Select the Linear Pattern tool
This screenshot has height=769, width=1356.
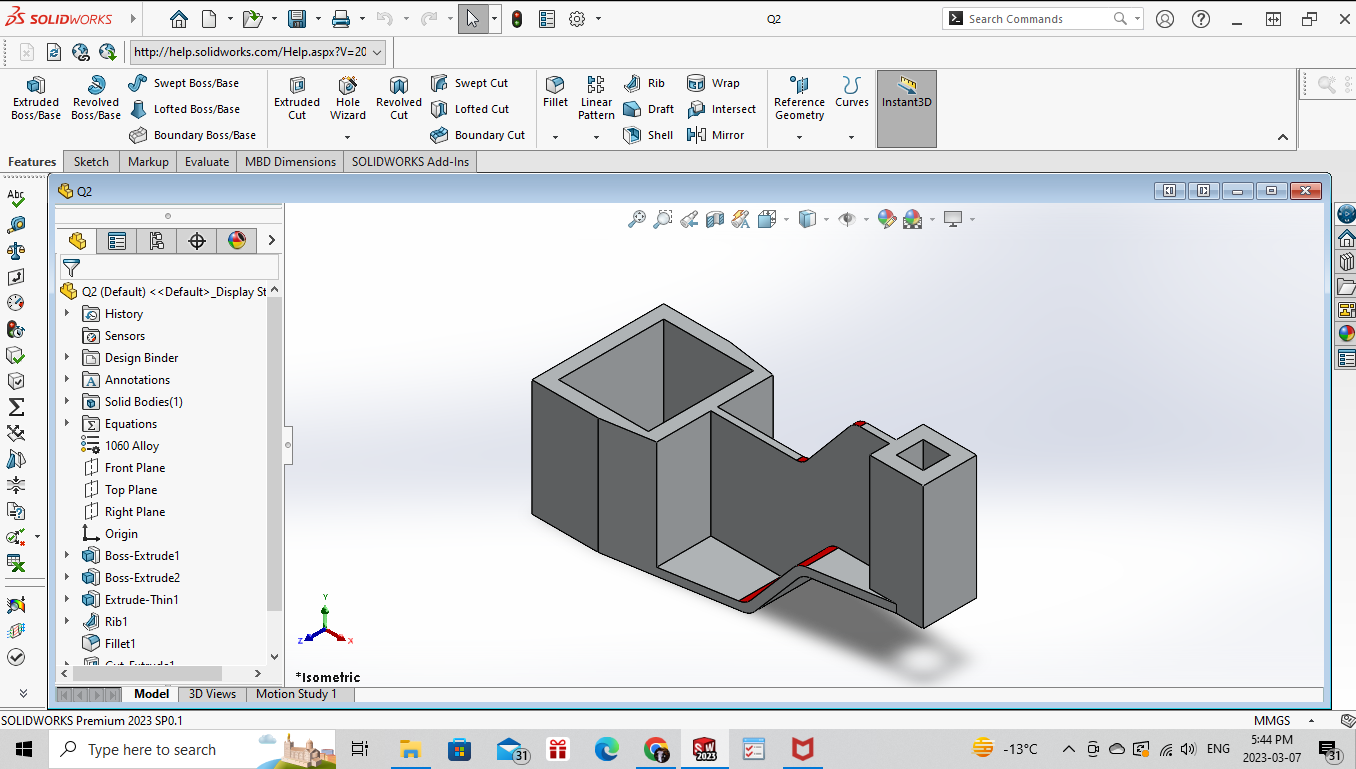click(596, 98)
